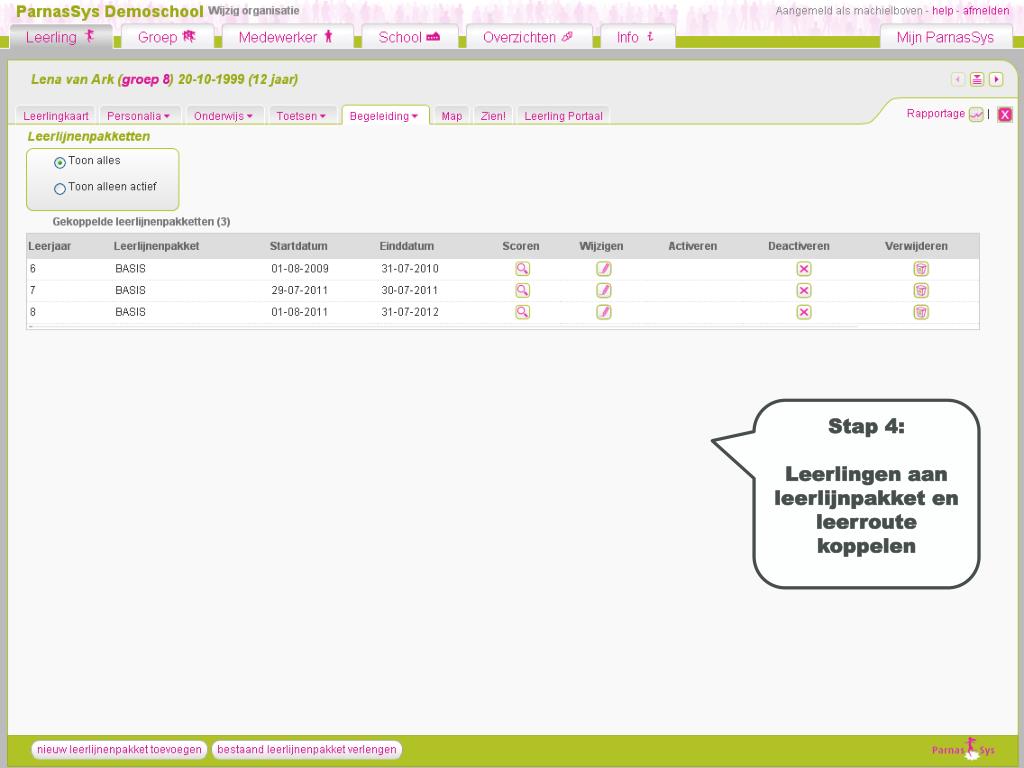
Task: Edit the leerjaar 6 BASIS package
Action: click(x=603, y=268)
